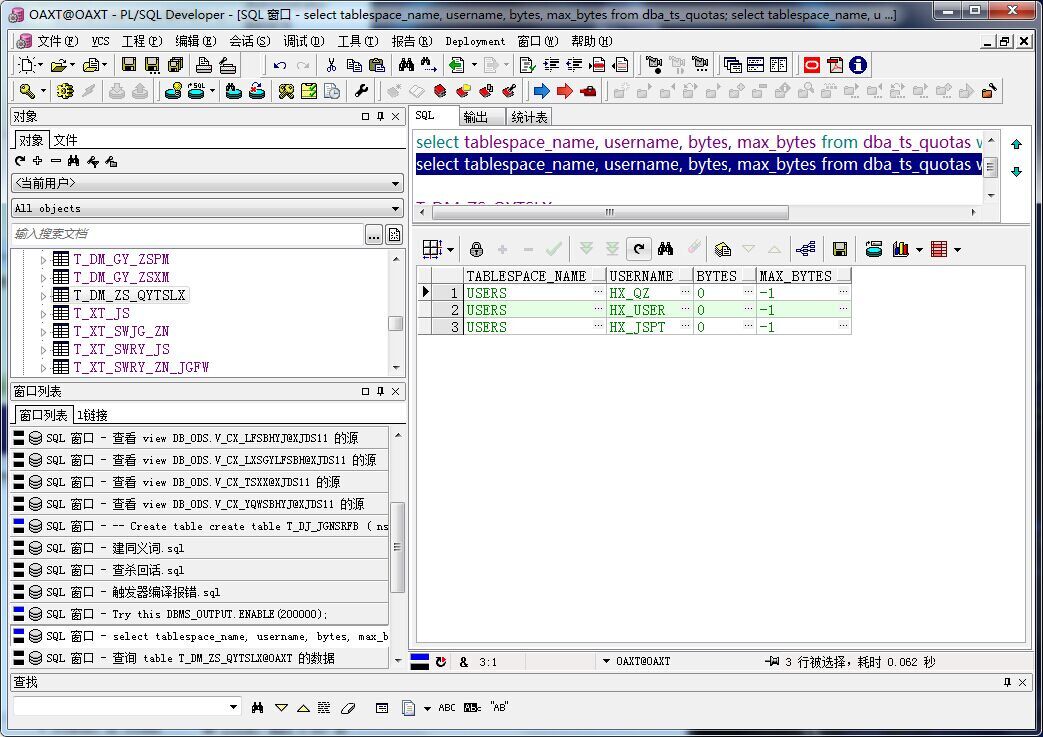The height and width of the screenshot is (737, 1043).
Task: Toggle the ABC case-sensitive search option
Action: point(446,707)
